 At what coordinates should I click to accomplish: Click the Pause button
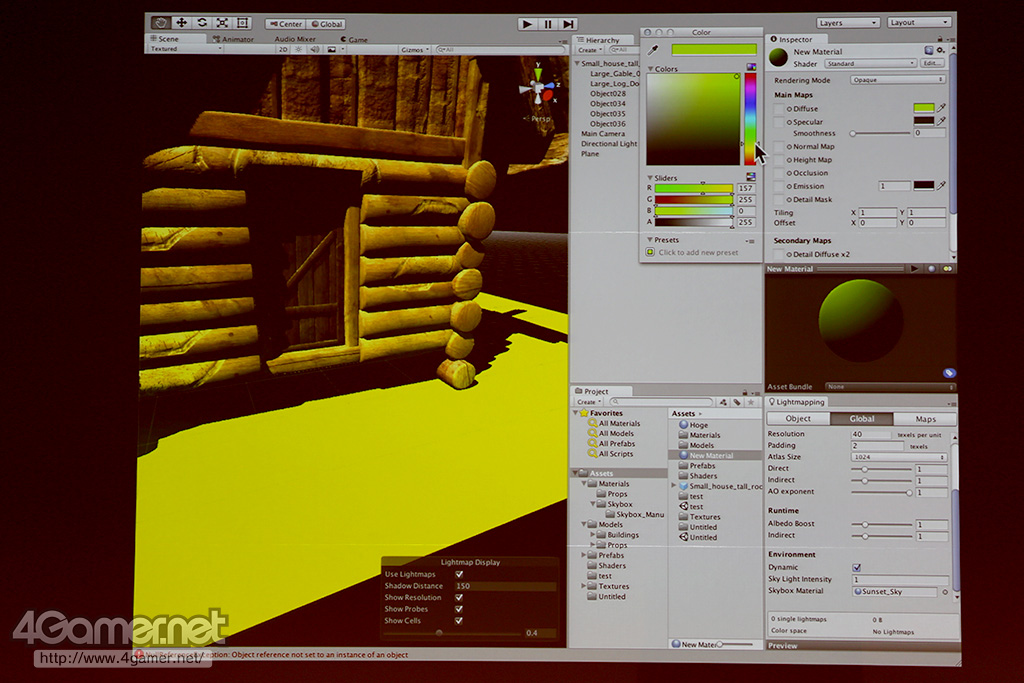pos(548,24)
